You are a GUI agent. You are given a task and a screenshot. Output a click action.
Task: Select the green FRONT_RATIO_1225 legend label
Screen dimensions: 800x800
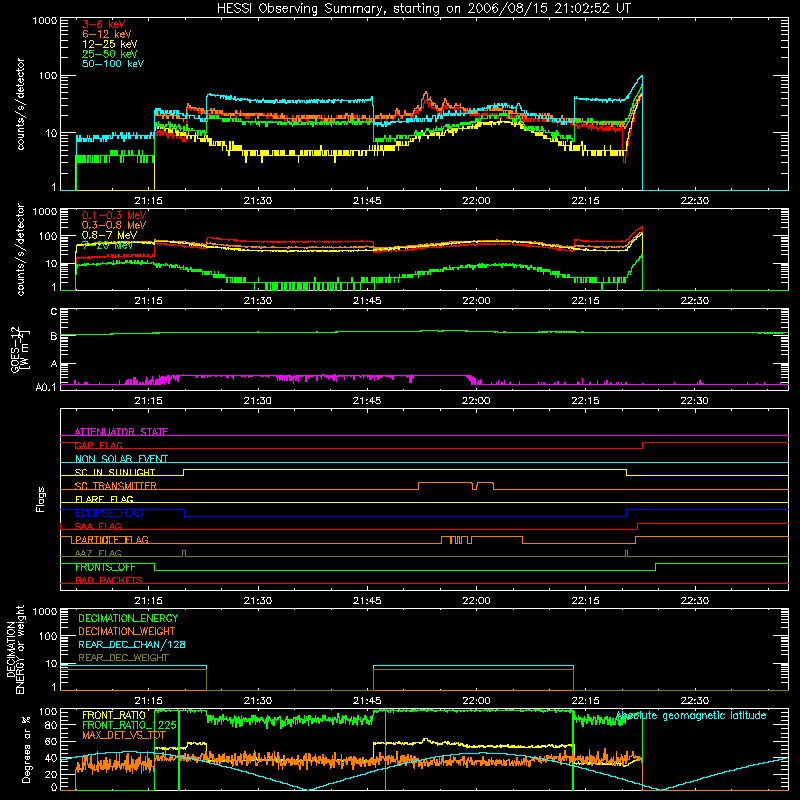[129, 726]
